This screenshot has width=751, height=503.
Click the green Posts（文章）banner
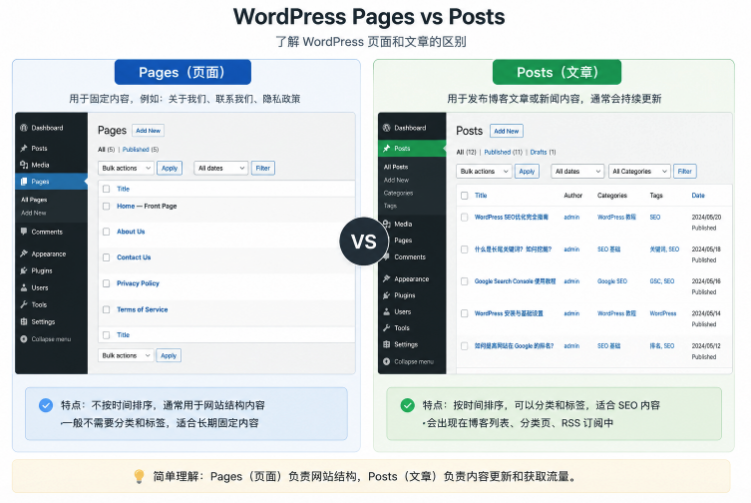pyautogui.click(x=557, y=72)
